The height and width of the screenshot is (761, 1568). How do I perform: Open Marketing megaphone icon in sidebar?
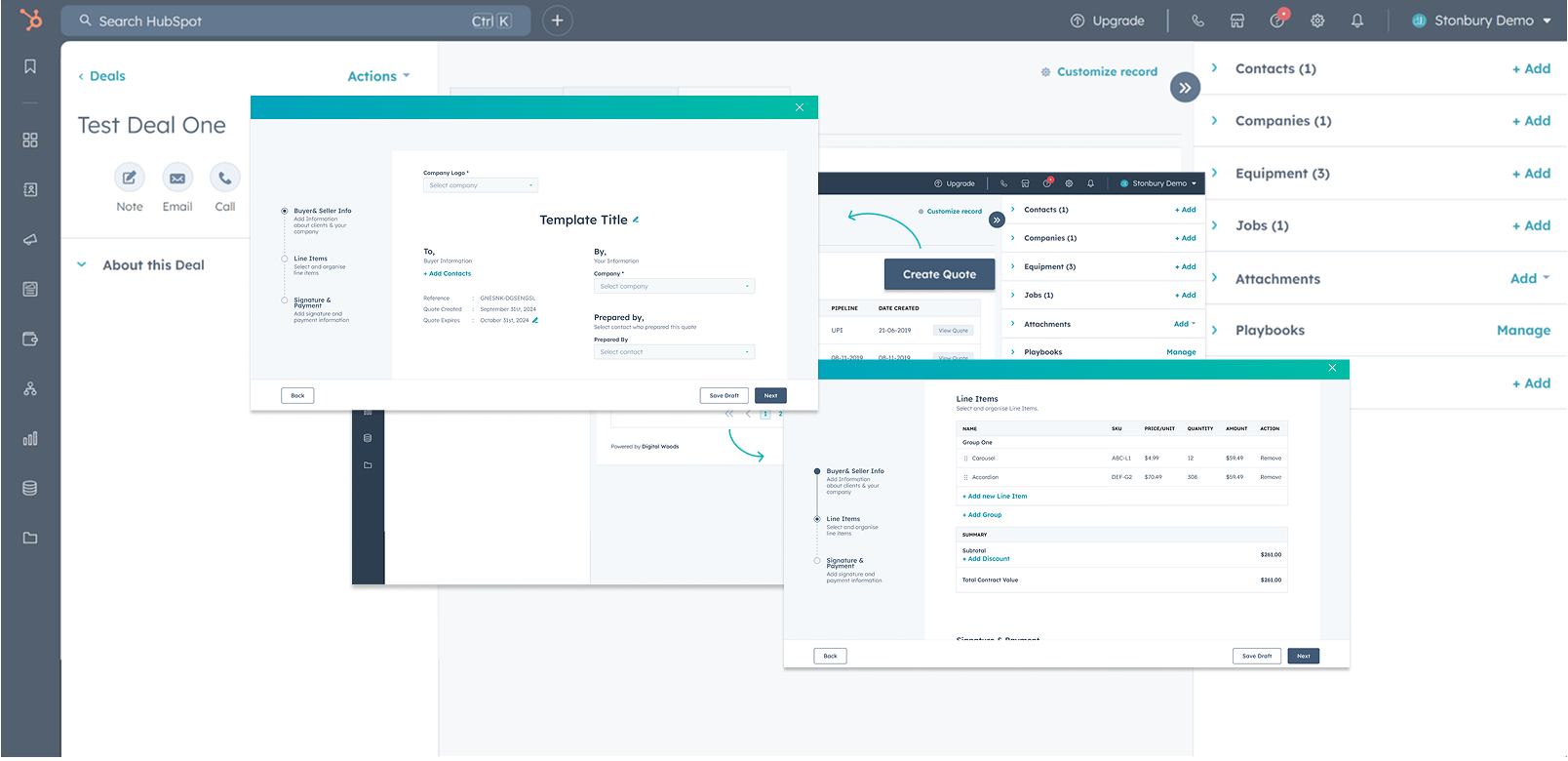[30, 240]
